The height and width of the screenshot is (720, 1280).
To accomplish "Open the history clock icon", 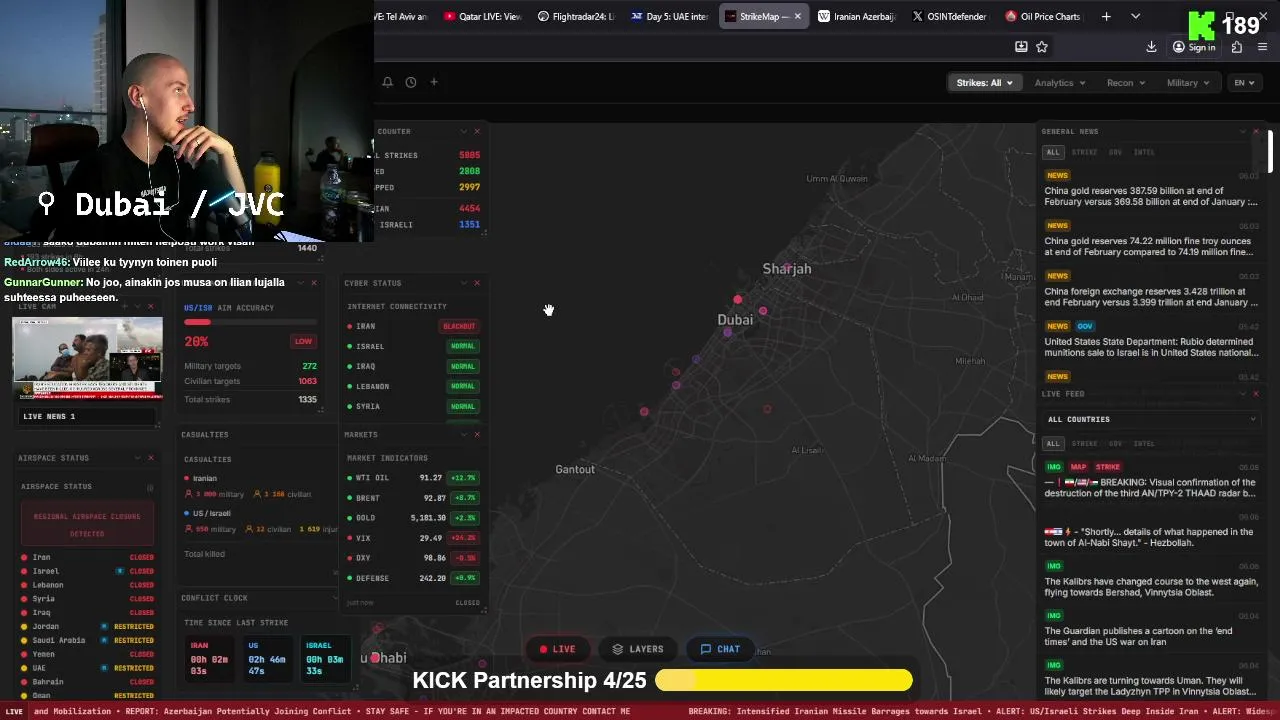I will [411, 82].
